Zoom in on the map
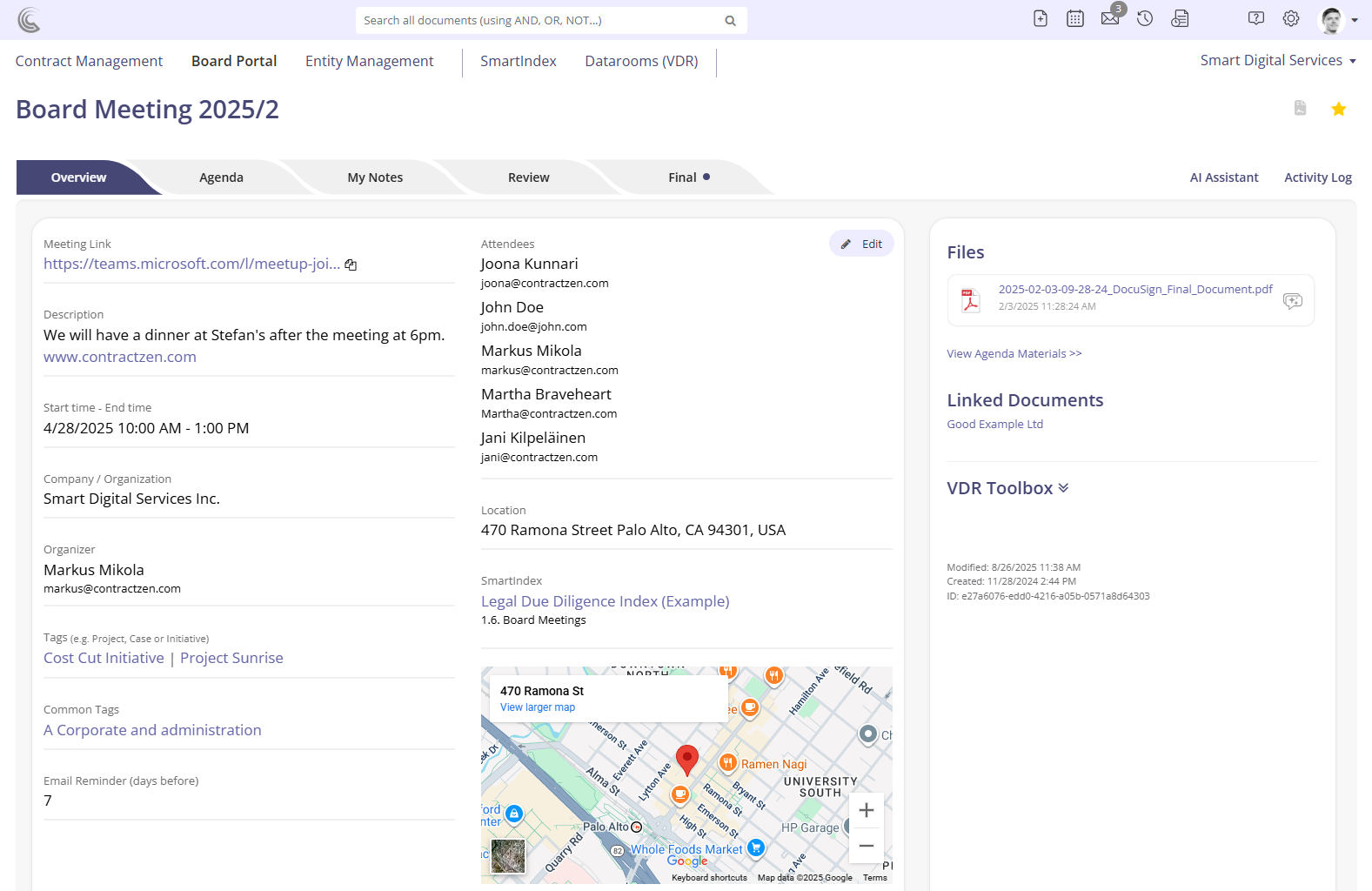 coord(867,811)
